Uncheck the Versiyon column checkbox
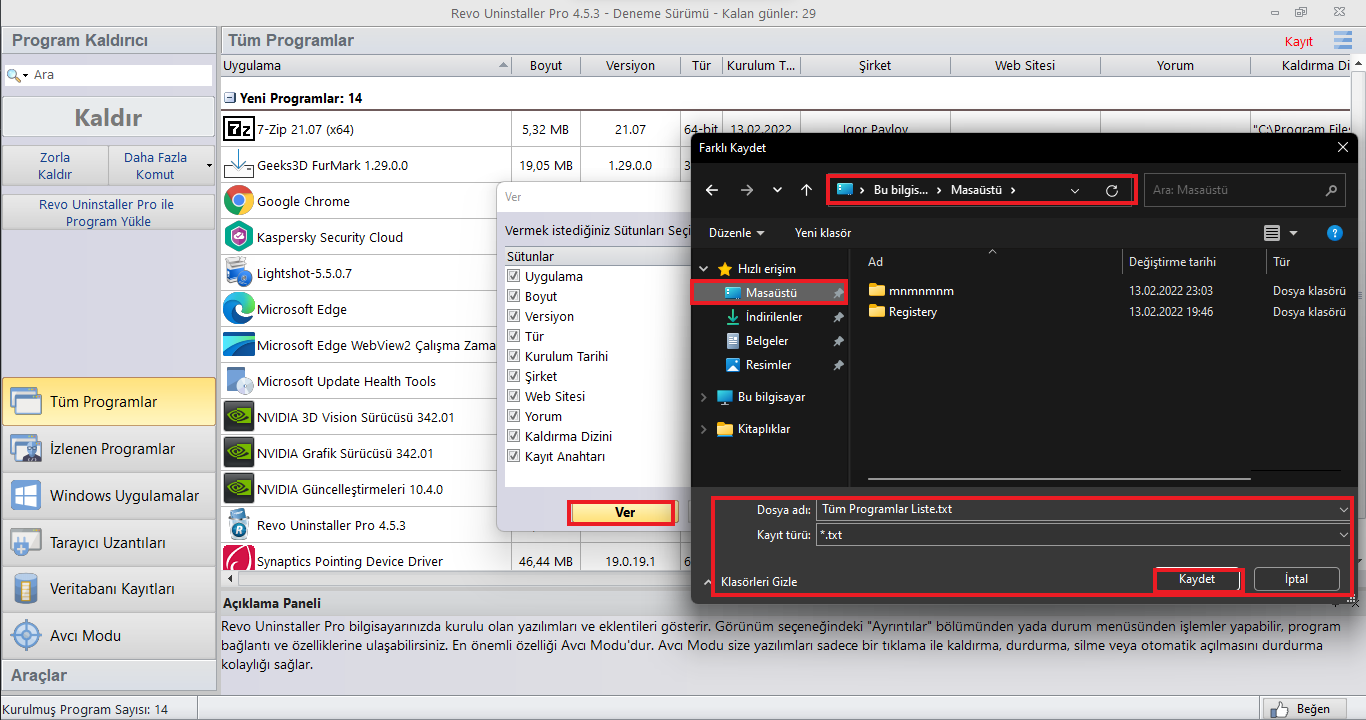 (514, 316)
